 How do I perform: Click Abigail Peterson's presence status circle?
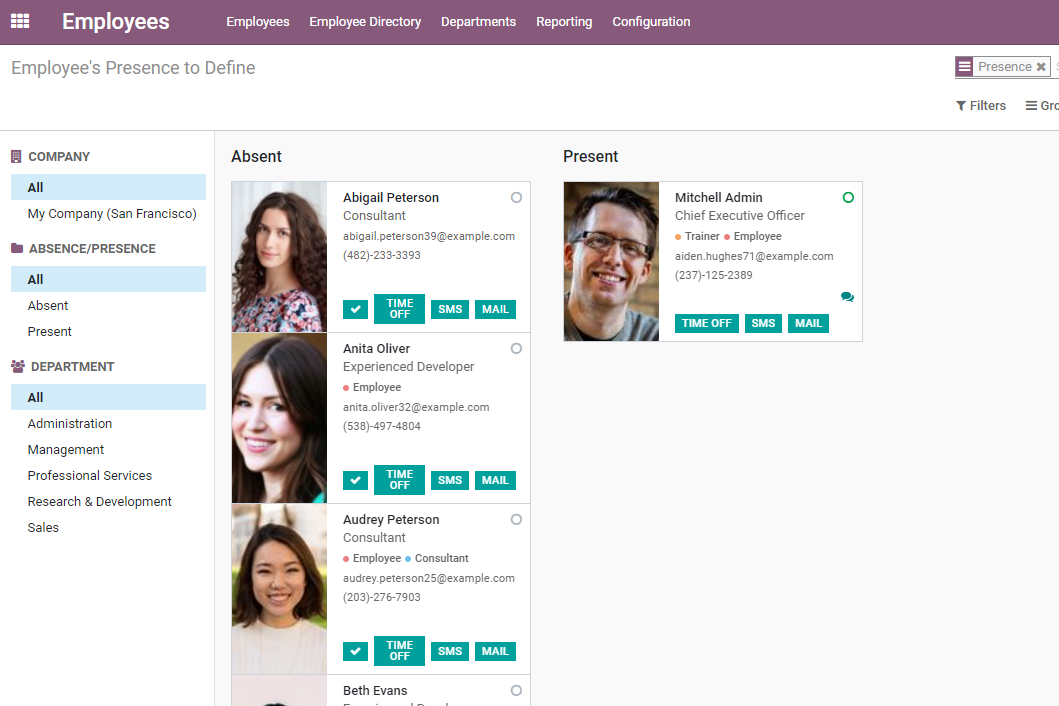tap(516, 197)
